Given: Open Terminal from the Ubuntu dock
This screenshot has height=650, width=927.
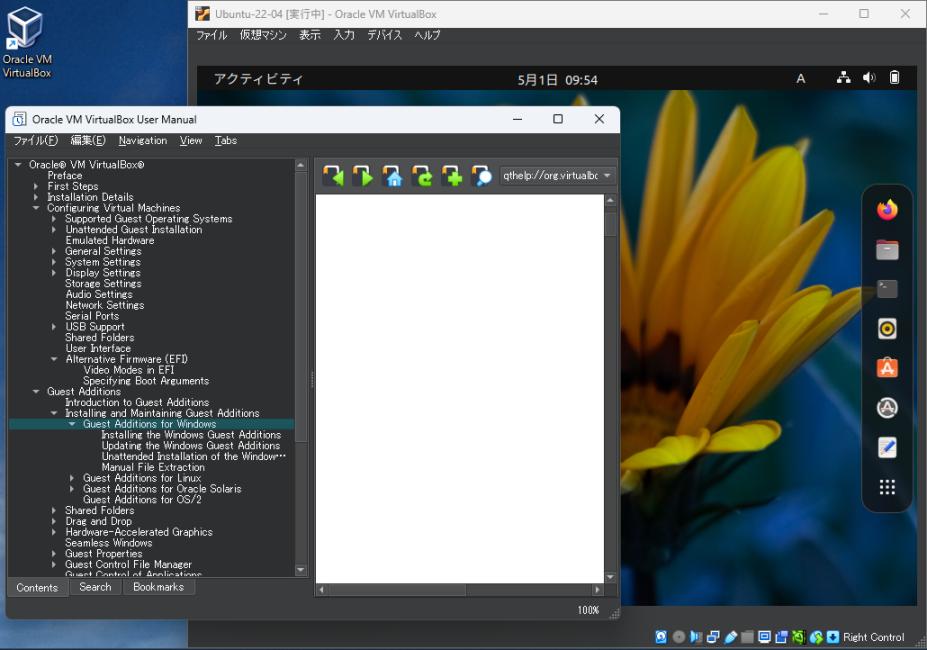Looking at the screenshot, I should 887,289.
